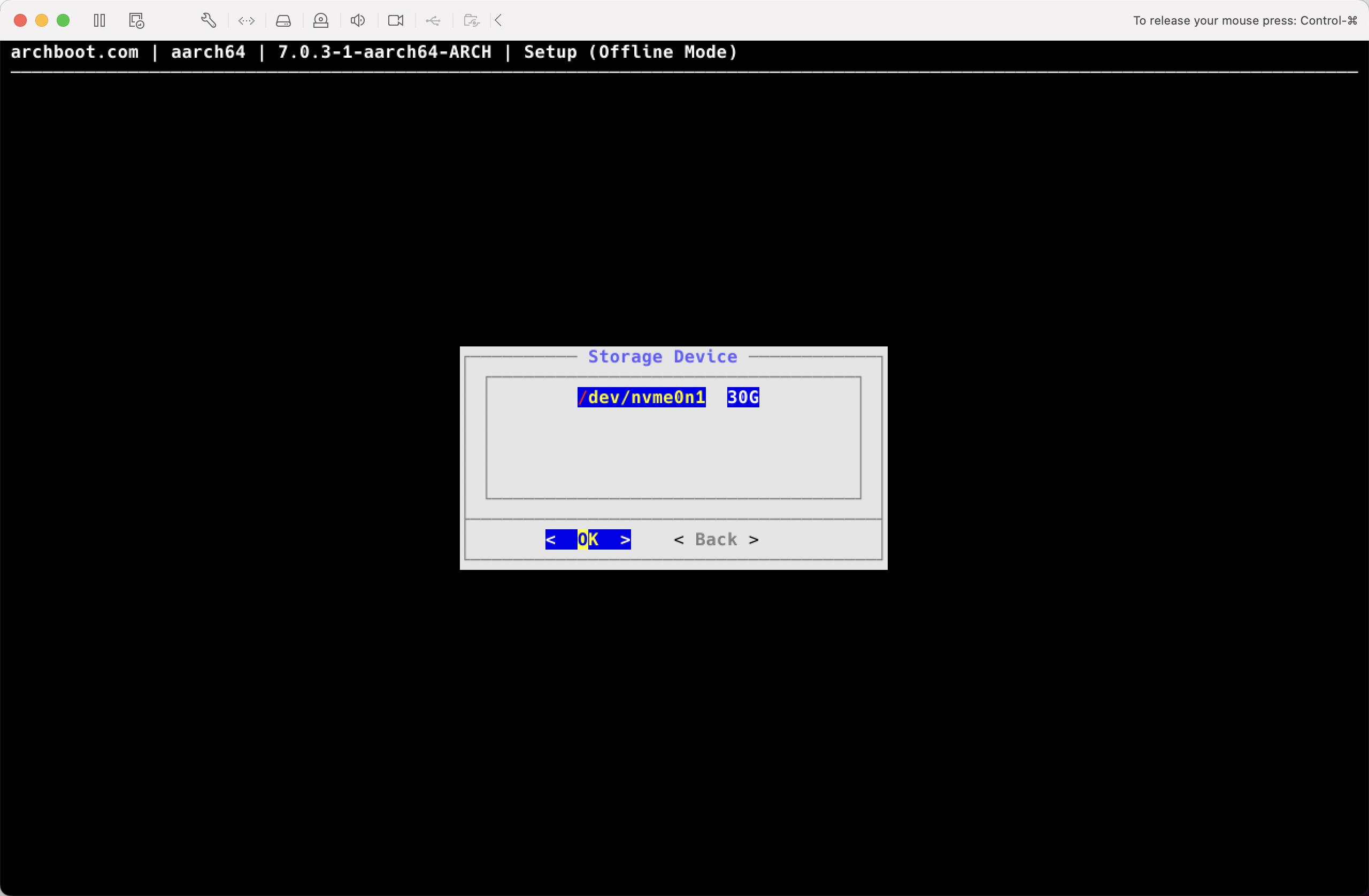Pause the virtual machine
Viewport: 1369px width, 896px height.
click(99, 21)
